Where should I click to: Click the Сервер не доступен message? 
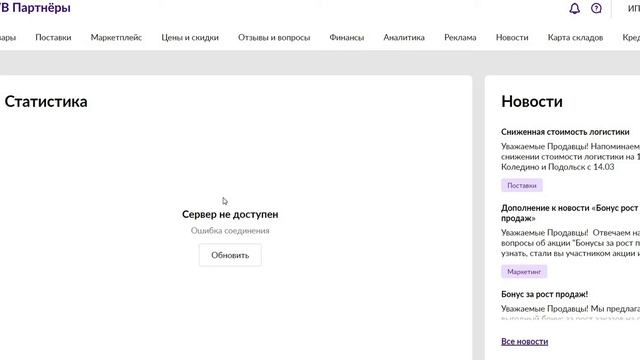(230, 214)
